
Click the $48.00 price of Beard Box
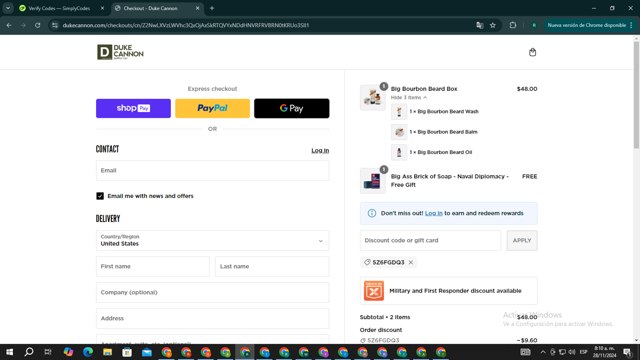click(x=527, y=89)
